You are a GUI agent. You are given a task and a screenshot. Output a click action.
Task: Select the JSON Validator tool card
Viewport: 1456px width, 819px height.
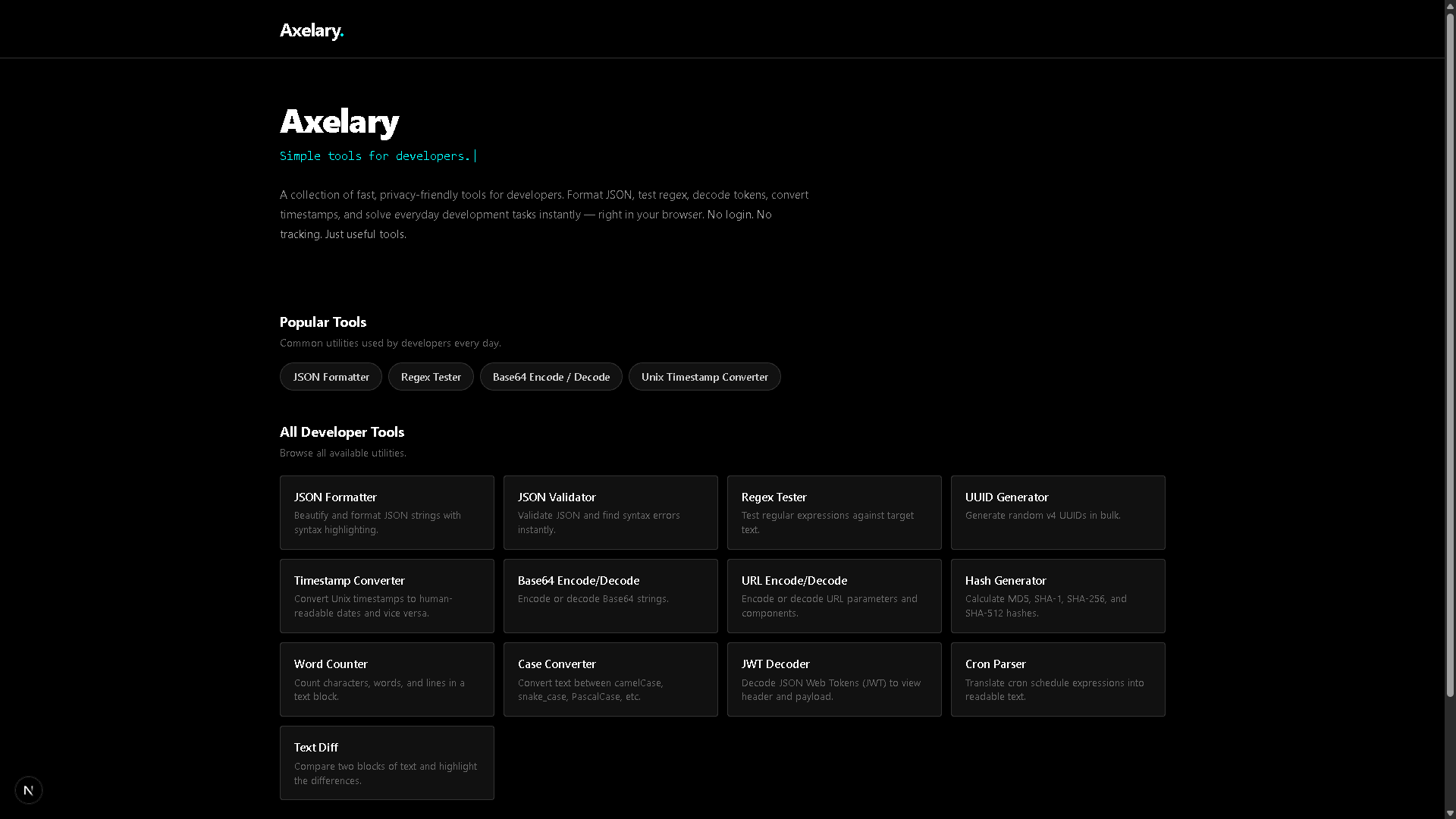tap(610, 512)
